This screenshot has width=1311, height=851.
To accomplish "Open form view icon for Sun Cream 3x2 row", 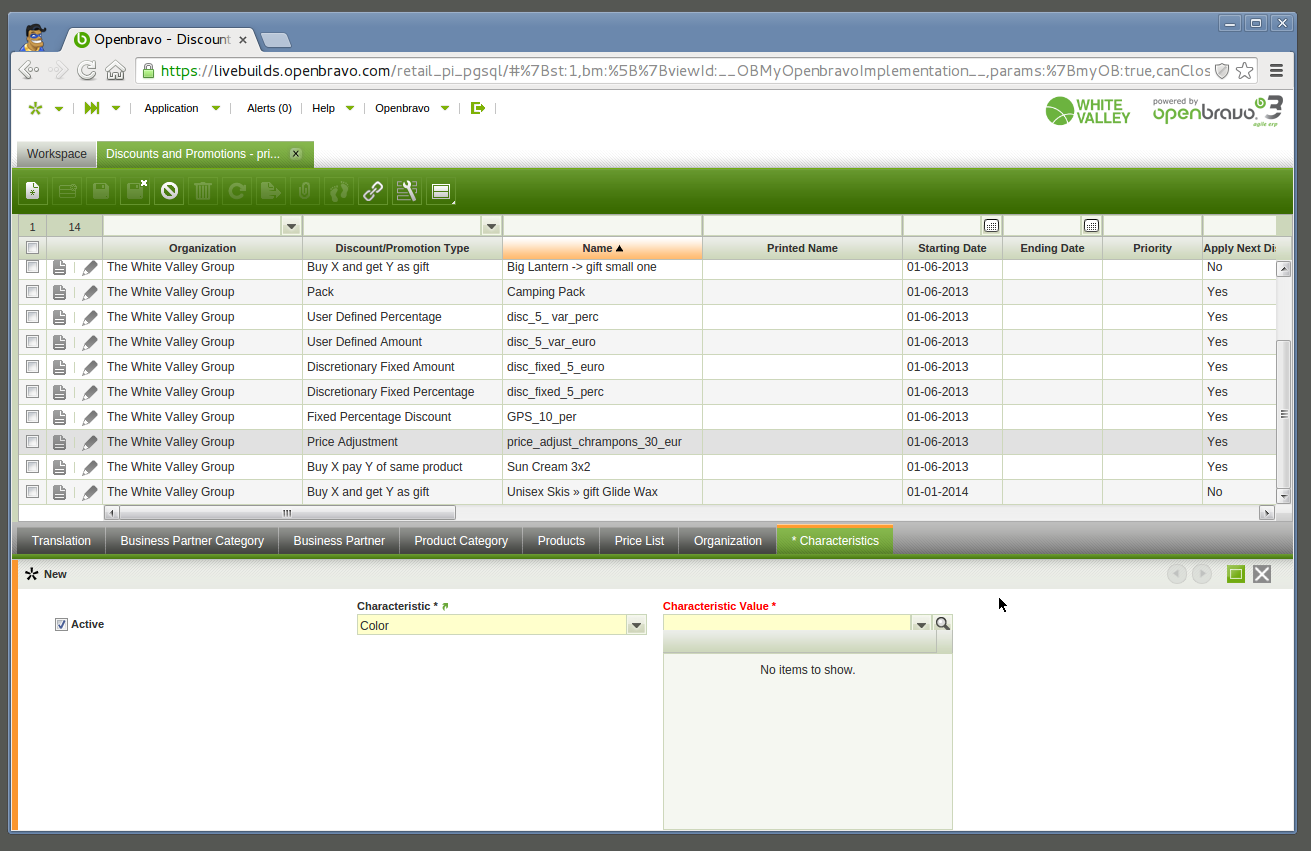I will pos(60,467).
